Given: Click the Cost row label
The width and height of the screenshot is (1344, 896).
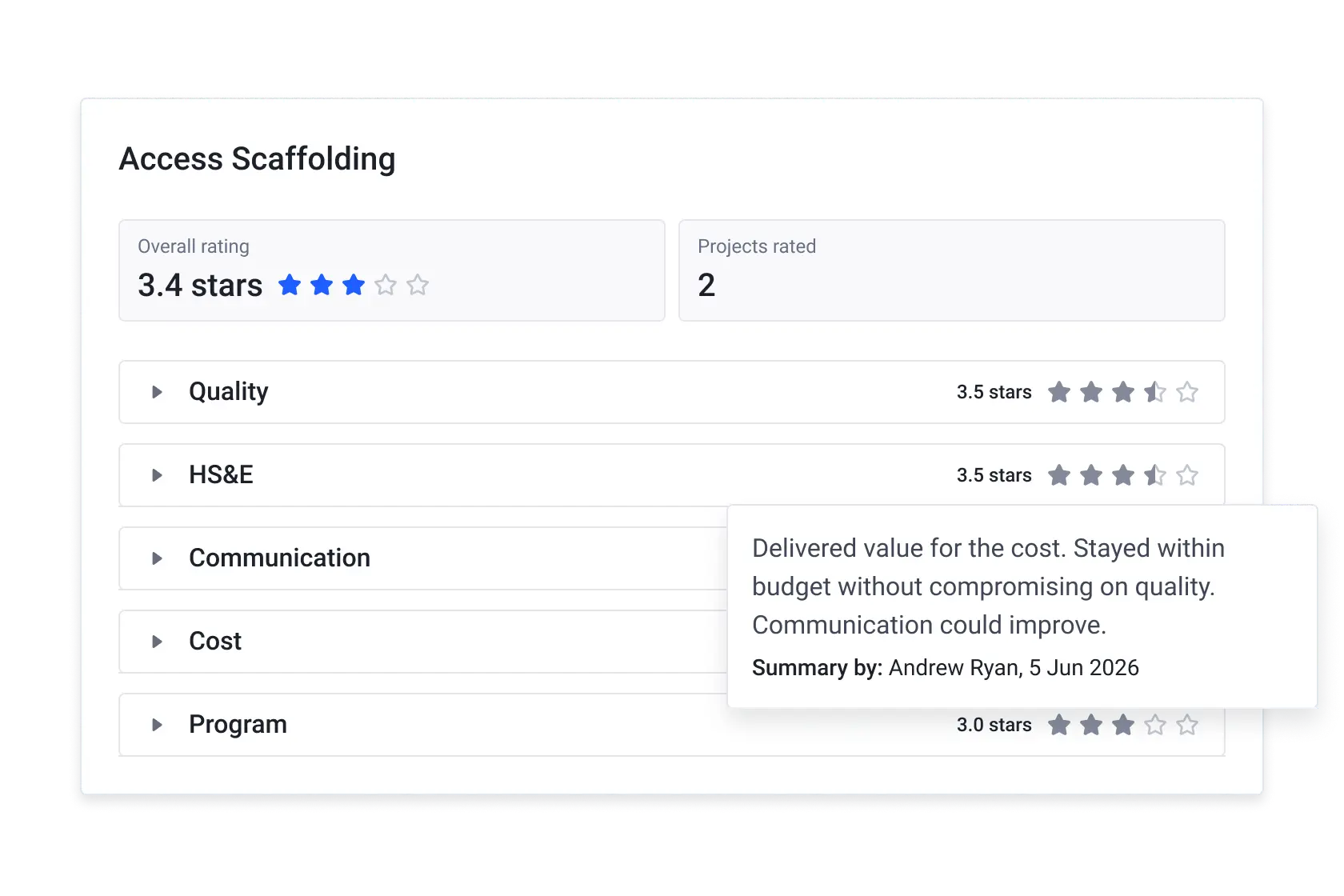Looking at the screenshot, I should pyautogui.click(x=215, y=642).
